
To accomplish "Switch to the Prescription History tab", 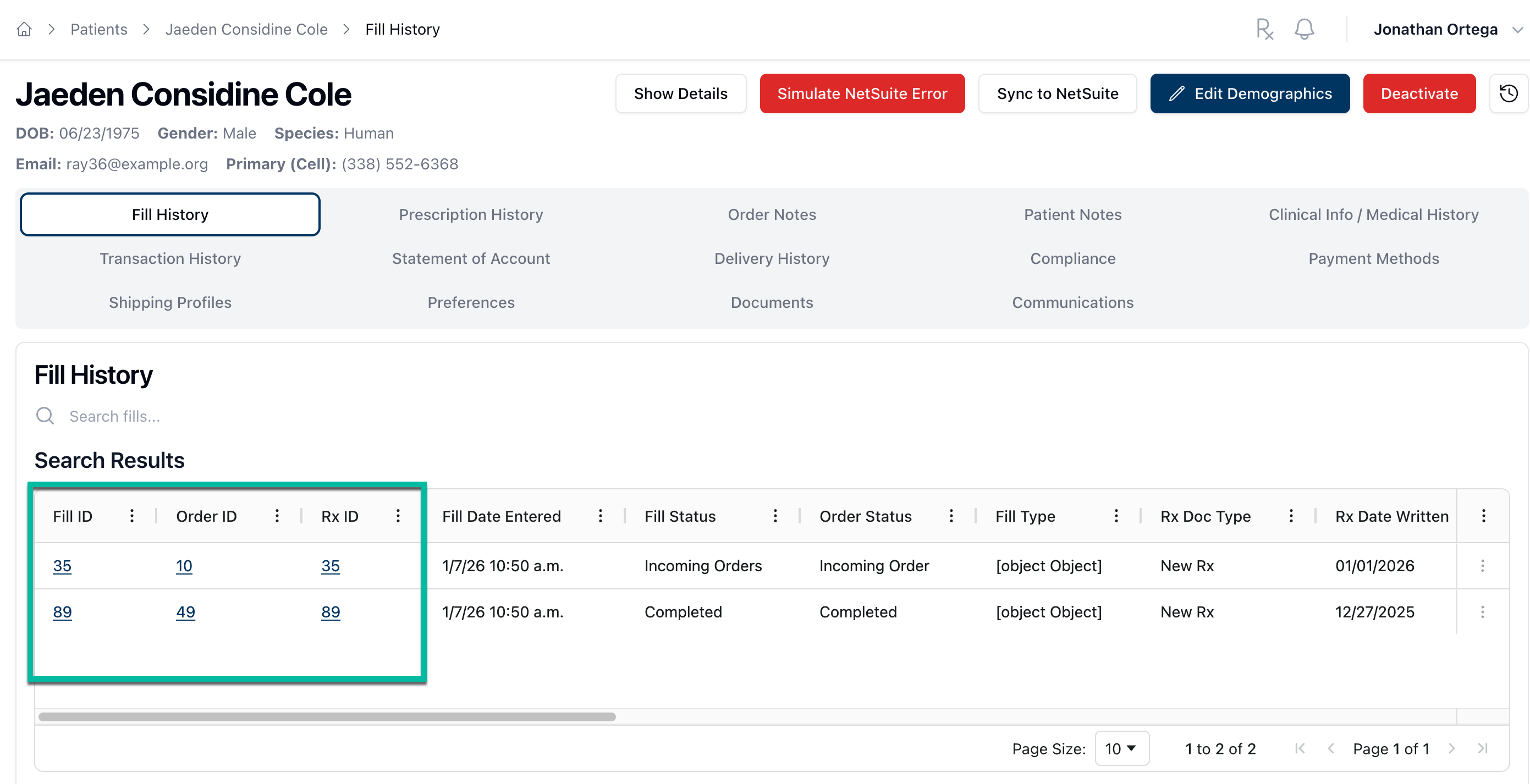I will [471, 214].
